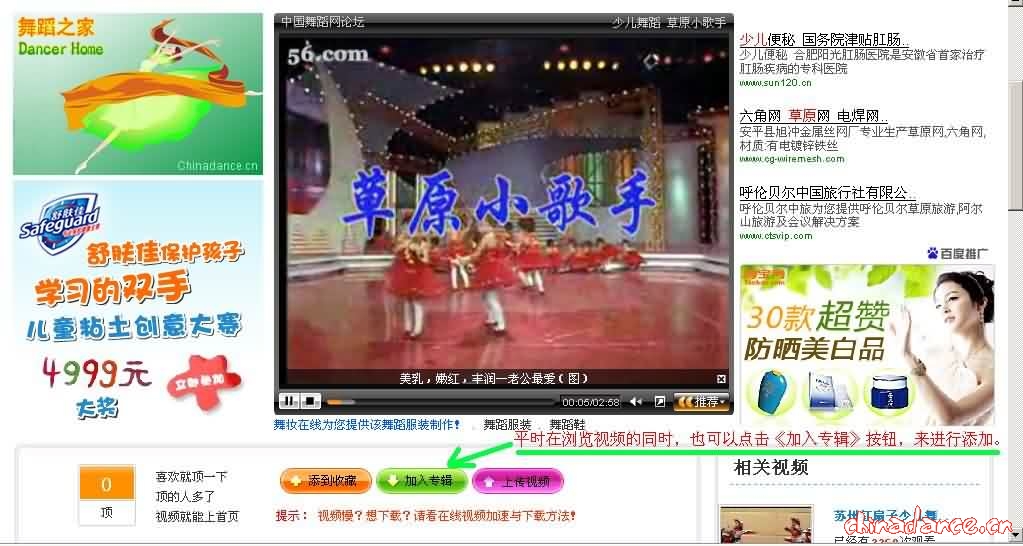Open www.cg-wiremesh.com link
The width and height of the screenshot is (1023, 546).
(x=791, y=159)
